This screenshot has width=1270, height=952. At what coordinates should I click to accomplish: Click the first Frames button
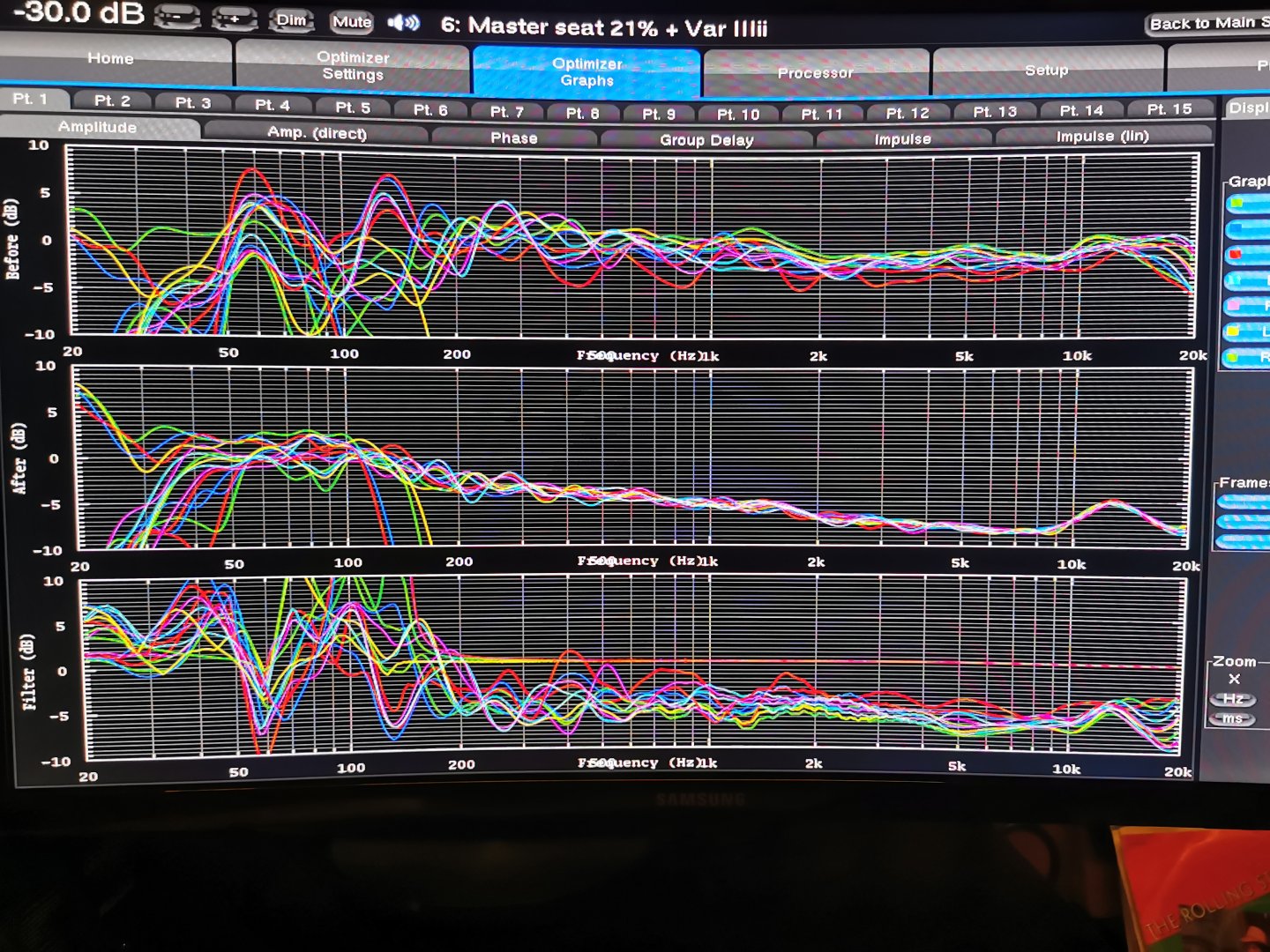pyautogui.click(x=1244, y=502)
